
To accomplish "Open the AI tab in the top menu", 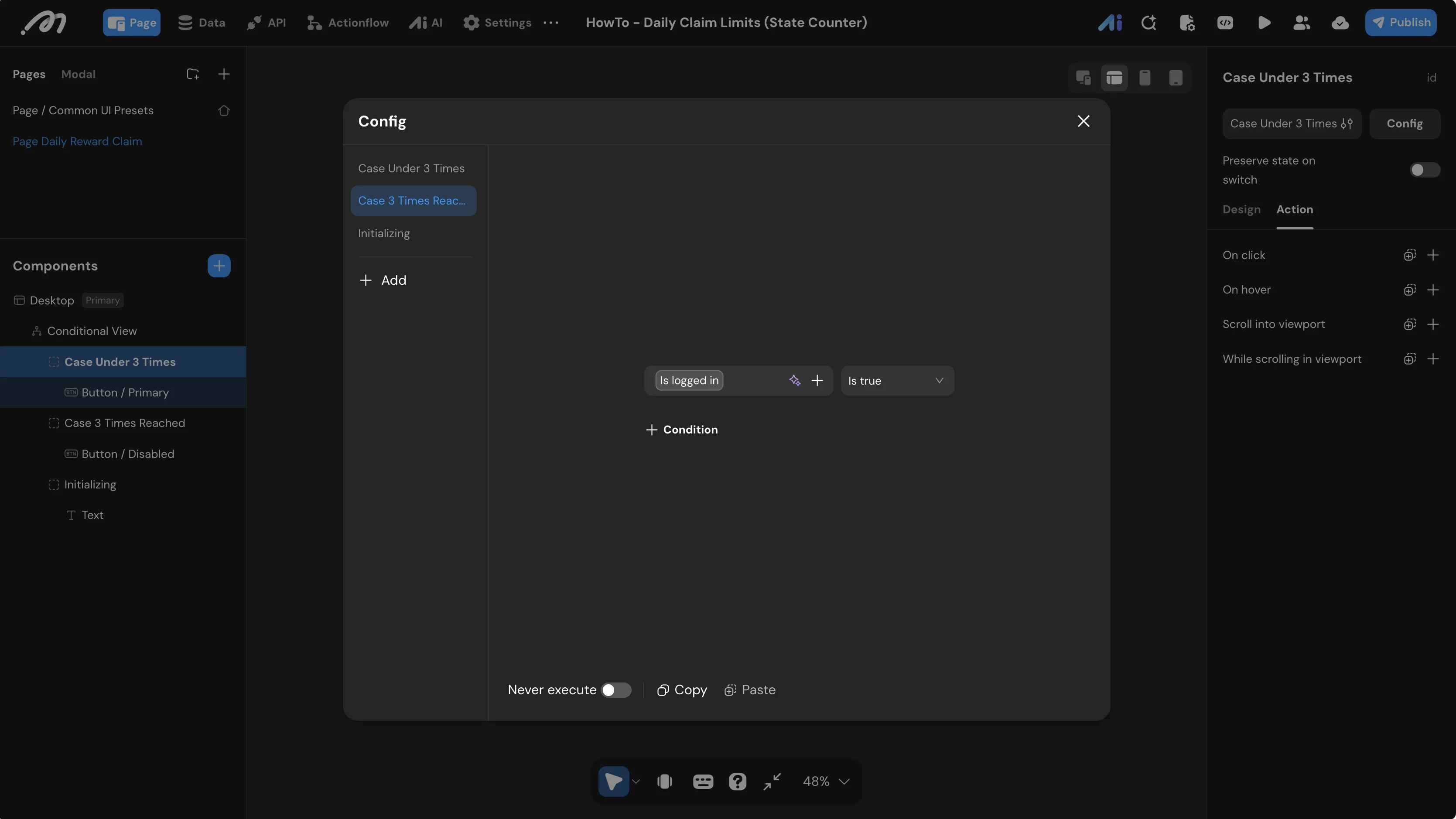I will tap(426, 23).
